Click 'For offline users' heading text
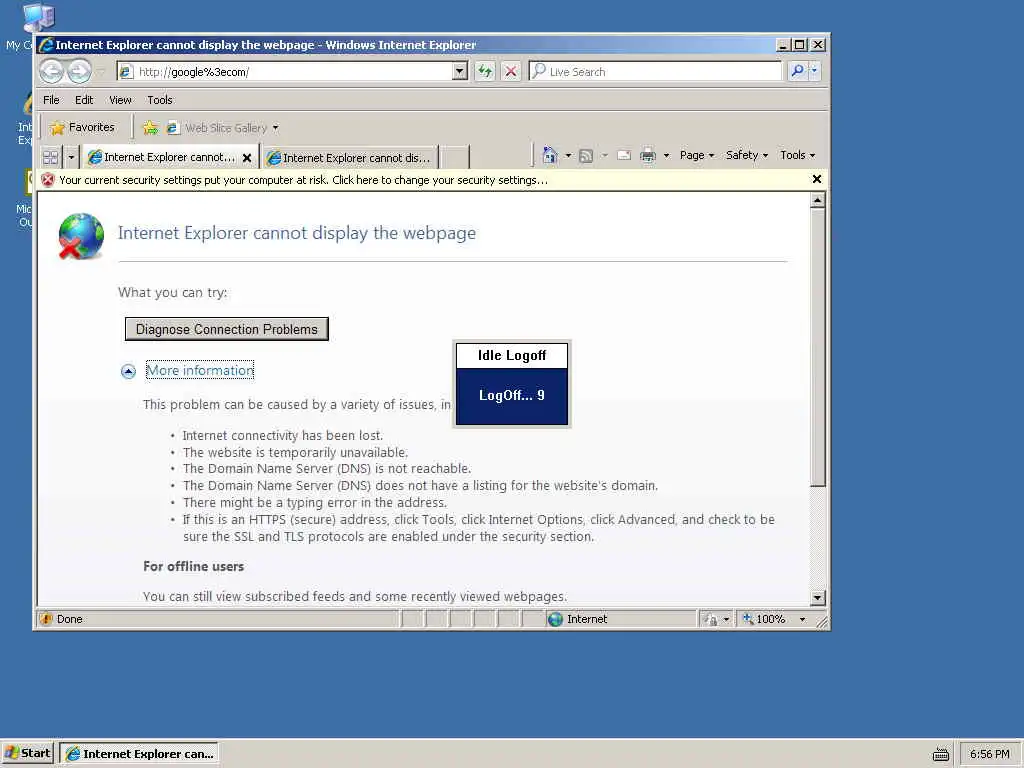Image resolution: width=1024 pixels, height=768 pixels. click(x=193, y=566)
